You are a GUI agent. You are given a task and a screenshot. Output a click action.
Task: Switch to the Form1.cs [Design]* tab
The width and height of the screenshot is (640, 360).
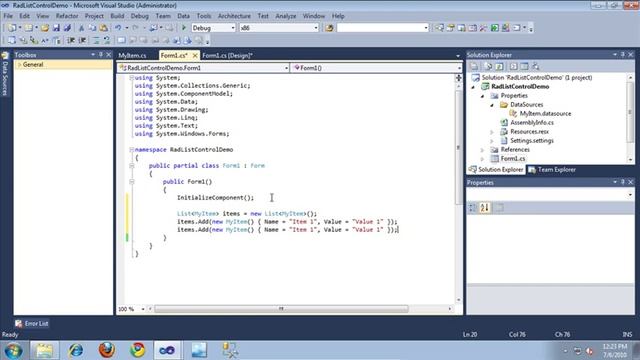pos(227,55)
